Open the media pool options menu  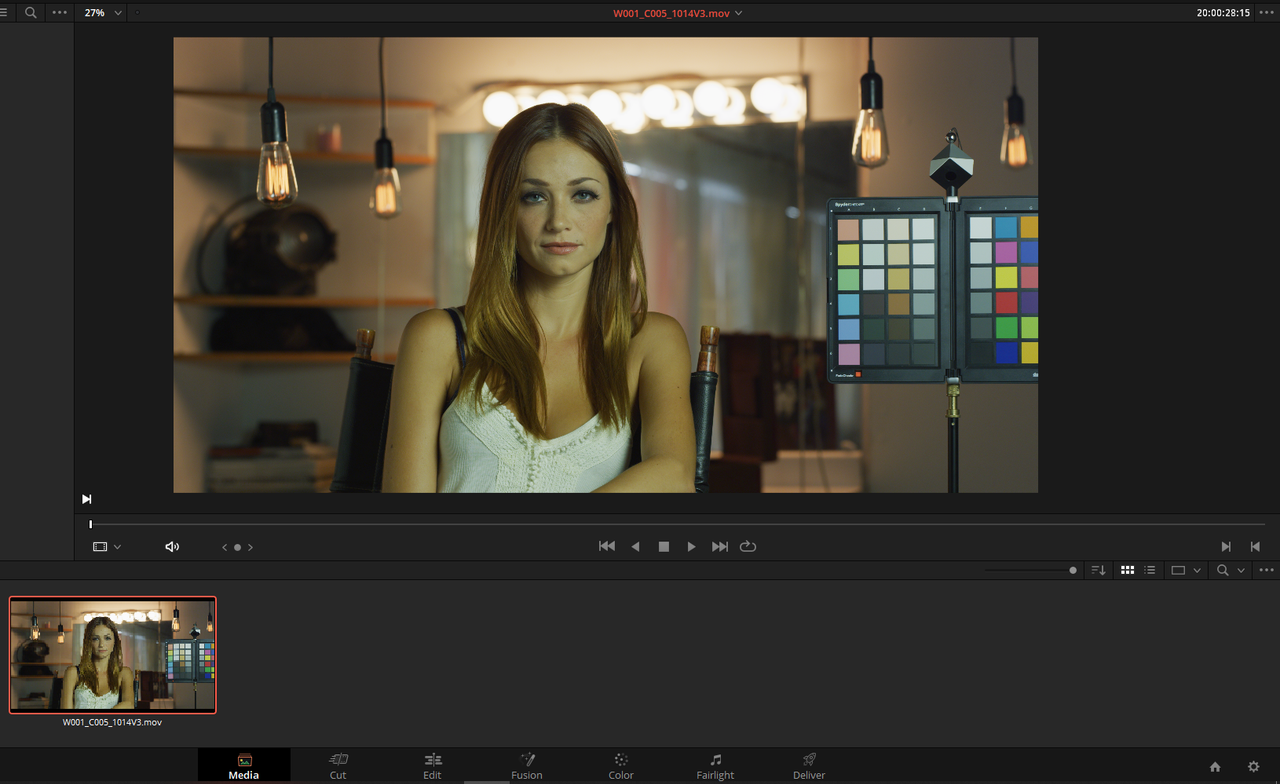pyautogui.click(x=1267, y=570)
